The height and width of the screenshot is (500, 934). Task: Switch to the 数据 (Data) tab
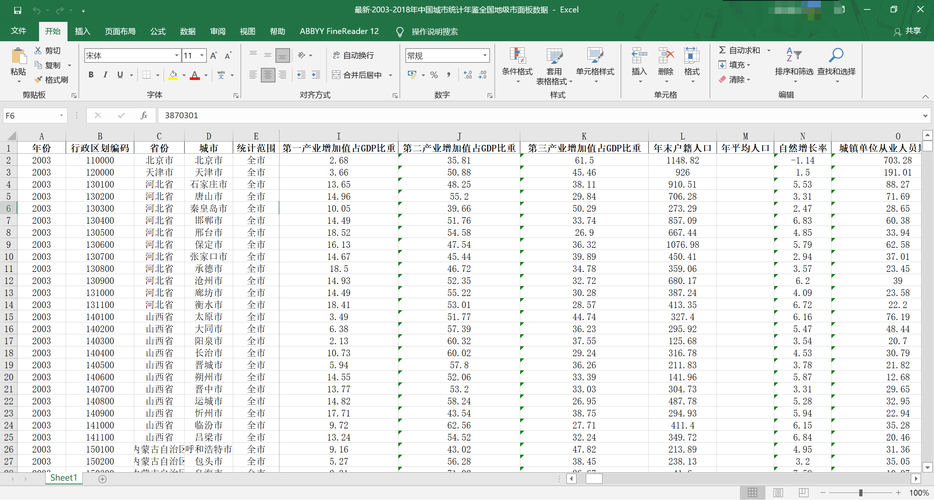click(x=188, y=32)
